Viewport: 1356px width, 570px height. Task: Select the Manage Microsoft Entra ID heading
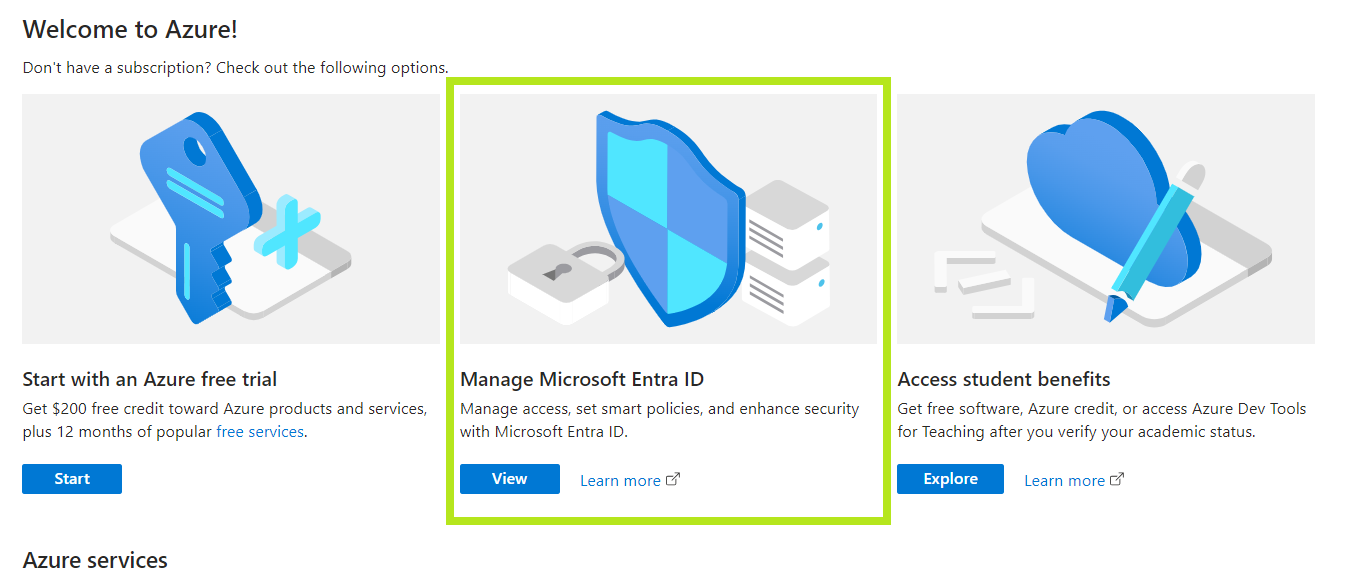click(x=582, y=379)
